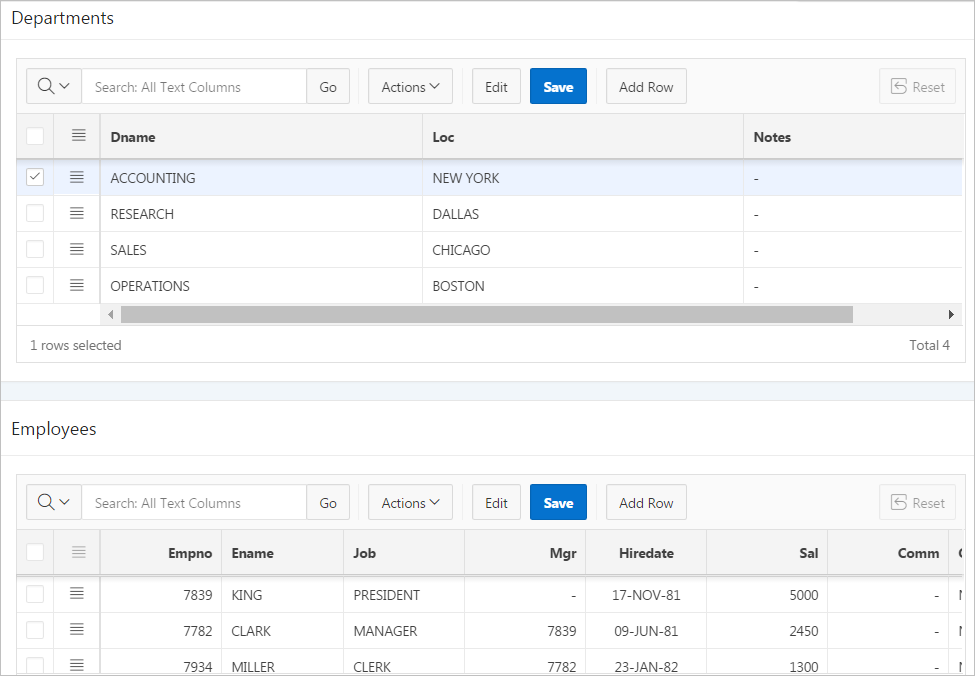Expand the Employees Actions menu
Image resolution: width=975 pixels, height=676 pixels.
pyautogui.click(x=410, y=502)
